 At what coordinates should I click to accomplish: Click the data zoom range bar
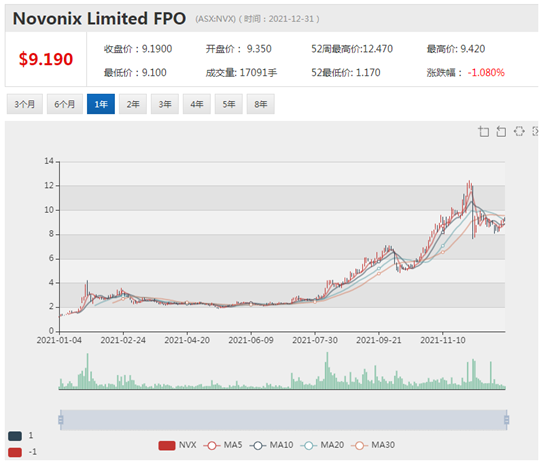pos(284,420)
